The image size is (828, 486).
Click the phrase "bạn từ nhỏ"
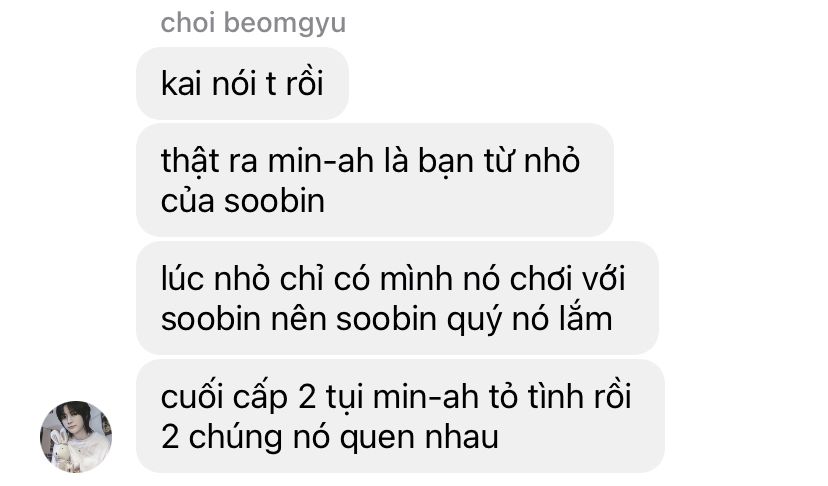pos(499,161)
